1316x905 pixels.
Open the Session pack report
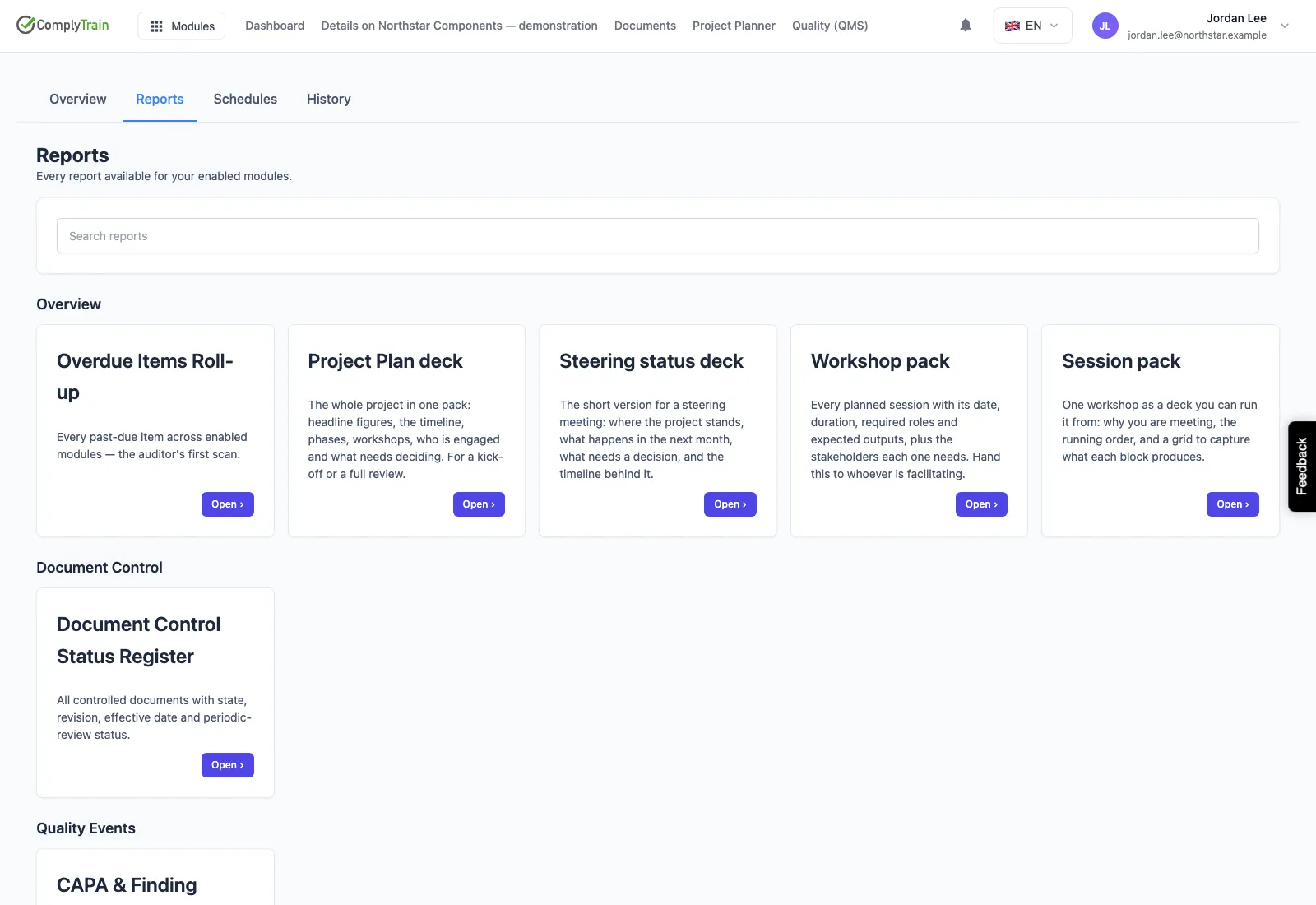tap(1233, 504)
